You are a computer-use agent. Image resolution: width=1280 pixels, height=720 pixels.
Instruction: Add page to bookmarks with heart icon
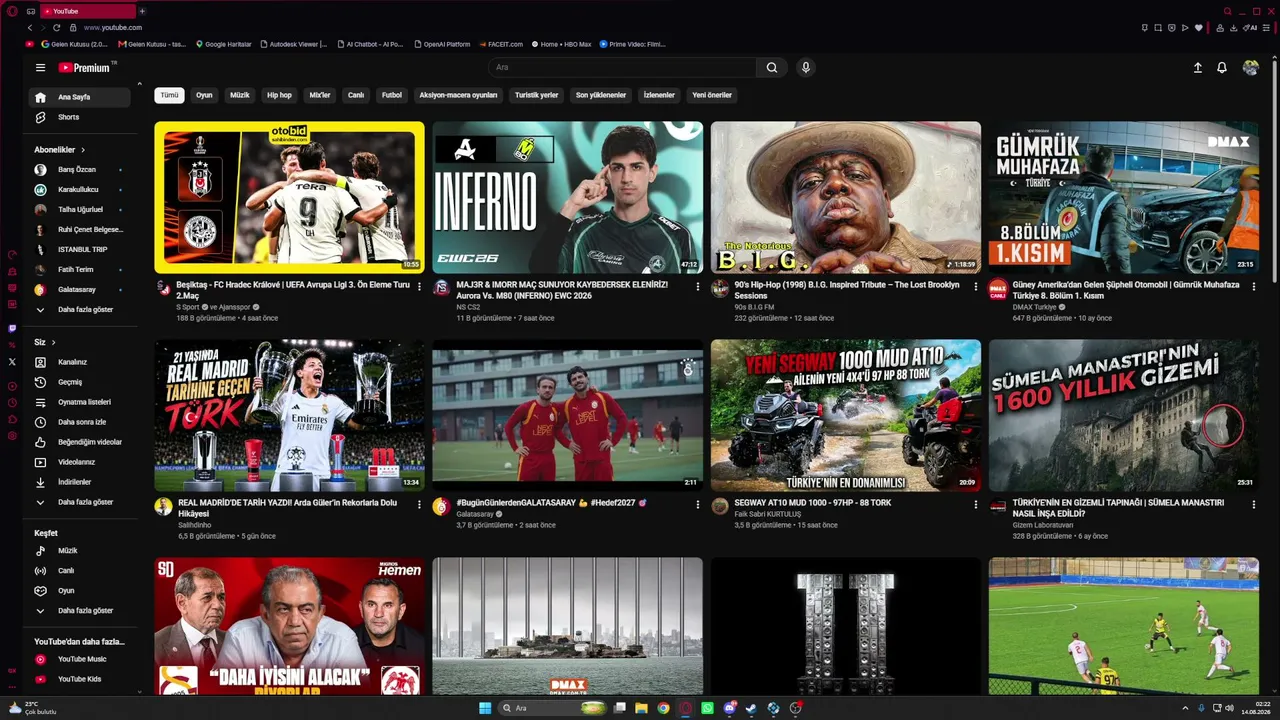[x=1199, y=28]
